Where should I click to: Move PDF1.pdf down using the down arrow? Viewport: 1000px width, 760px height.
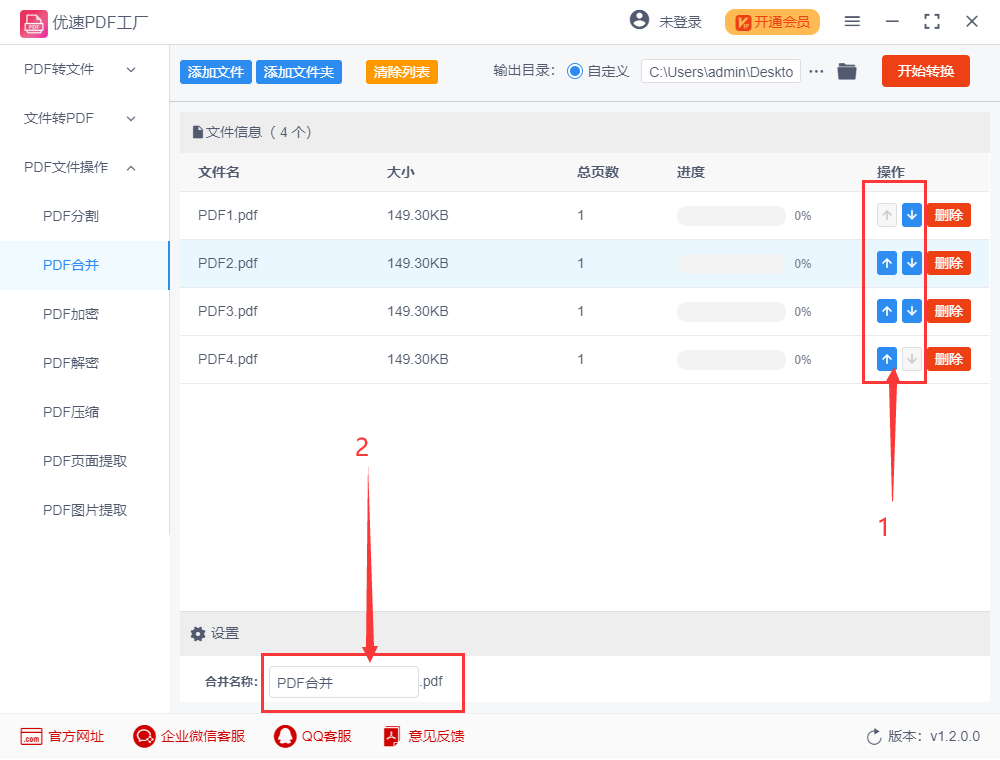pos(911,214)
